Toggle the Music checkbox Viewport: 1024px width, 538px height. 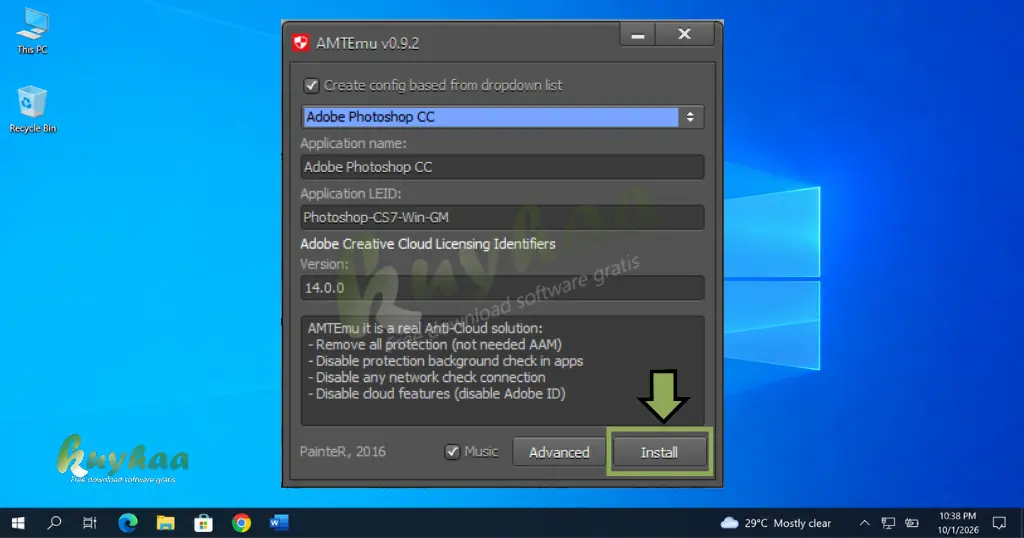point(452,452)
